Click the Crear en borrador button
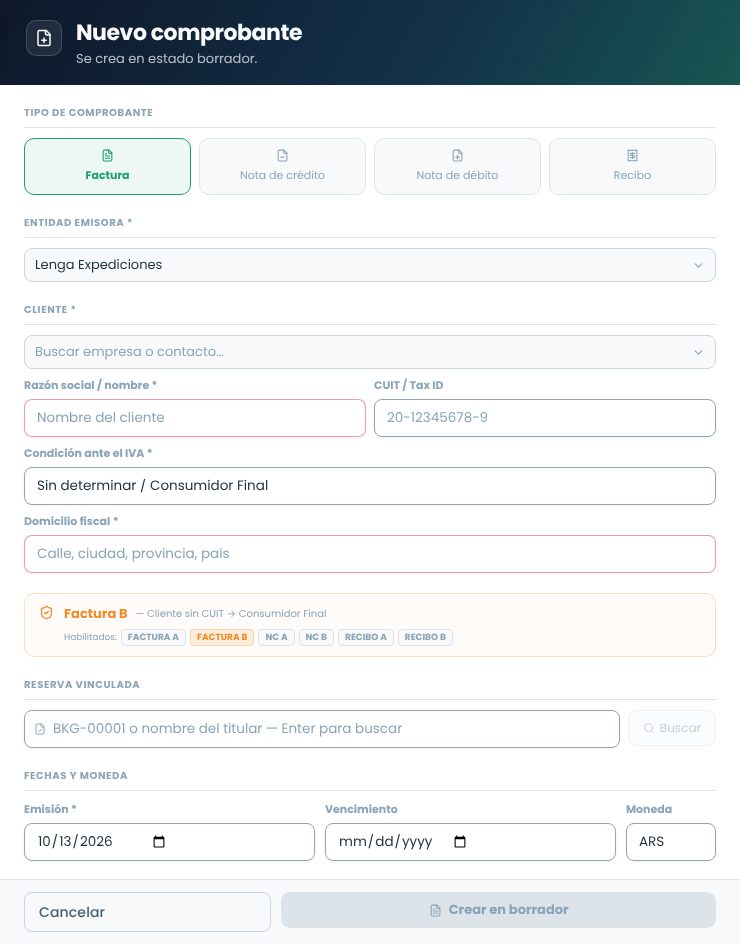This screenshot has width=740, height=944. [x=499, y=910]
